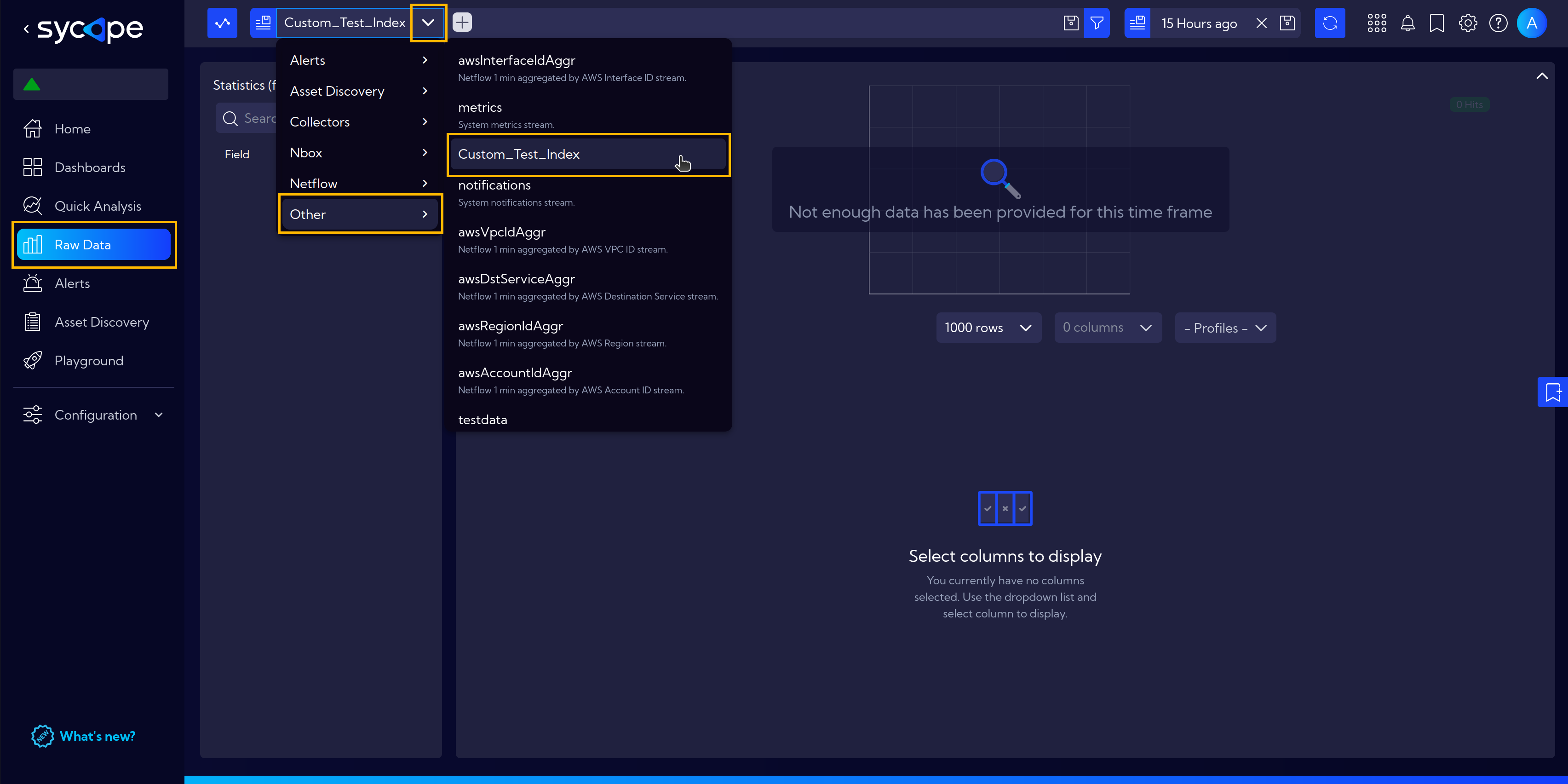Open the filter funnel button
1568x784 pixels.
click(x=1097, y=23)
